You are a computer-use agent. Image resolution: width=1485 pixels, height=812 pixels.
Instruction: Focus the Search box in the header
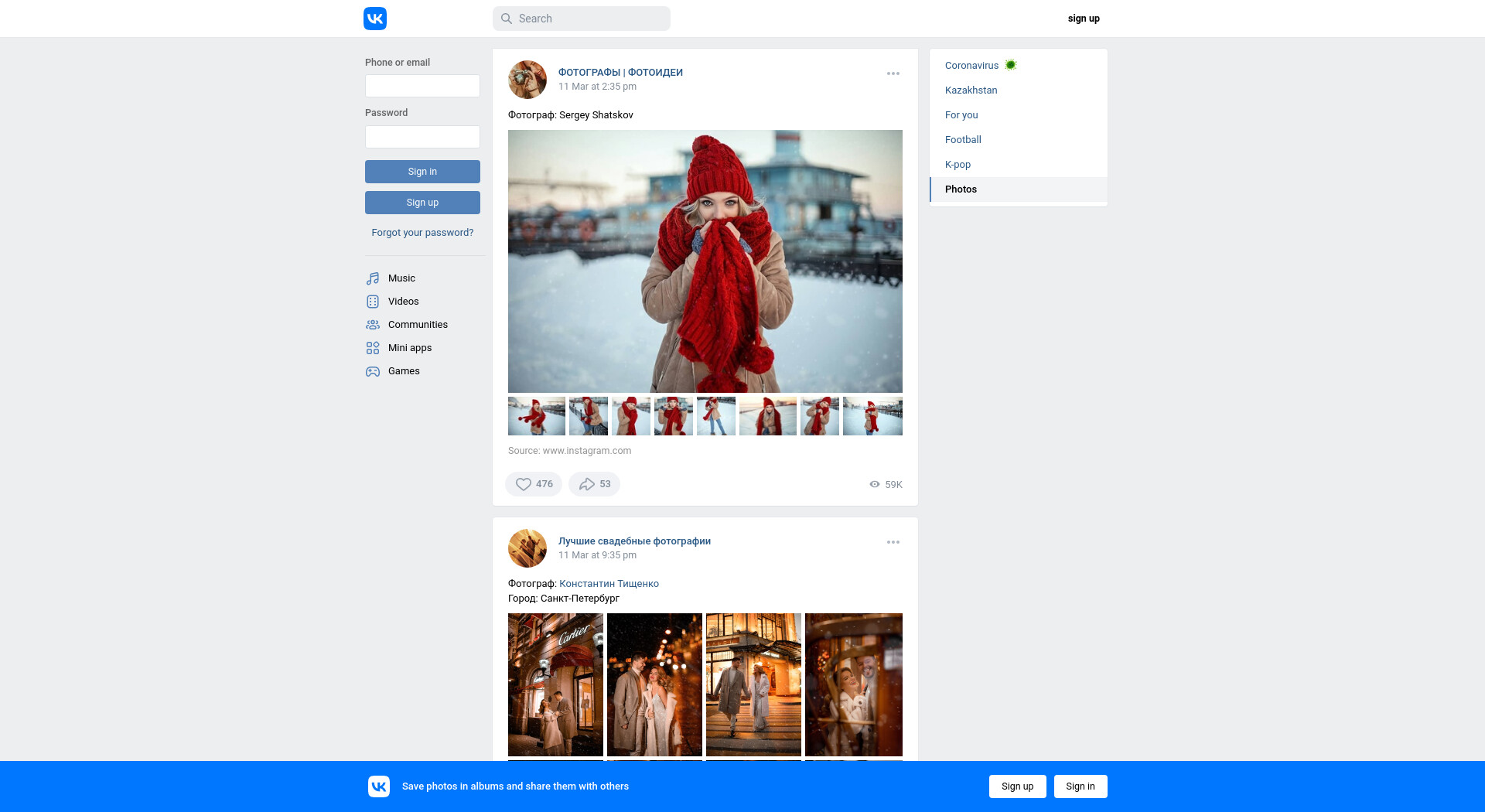click(x=582, y=19)
